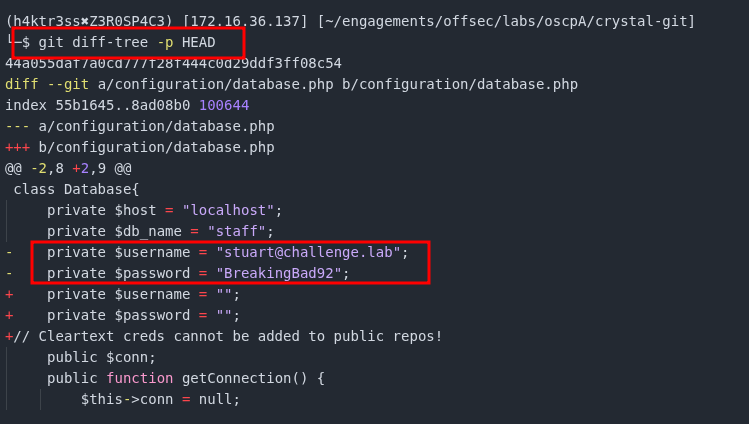This screenshot has height=424, width=749.
Task: Click the index 55b1645..8ad08b0 line
Action: click(x=127, y=105)
